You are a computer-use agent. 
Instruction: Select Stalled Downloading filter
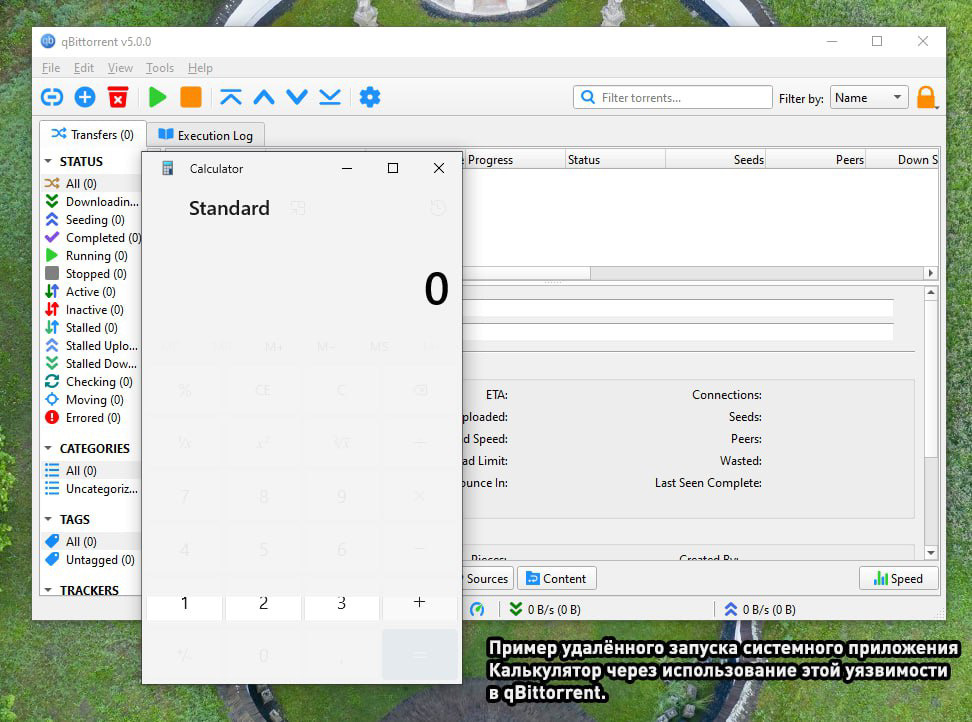[x=92, y=363]
